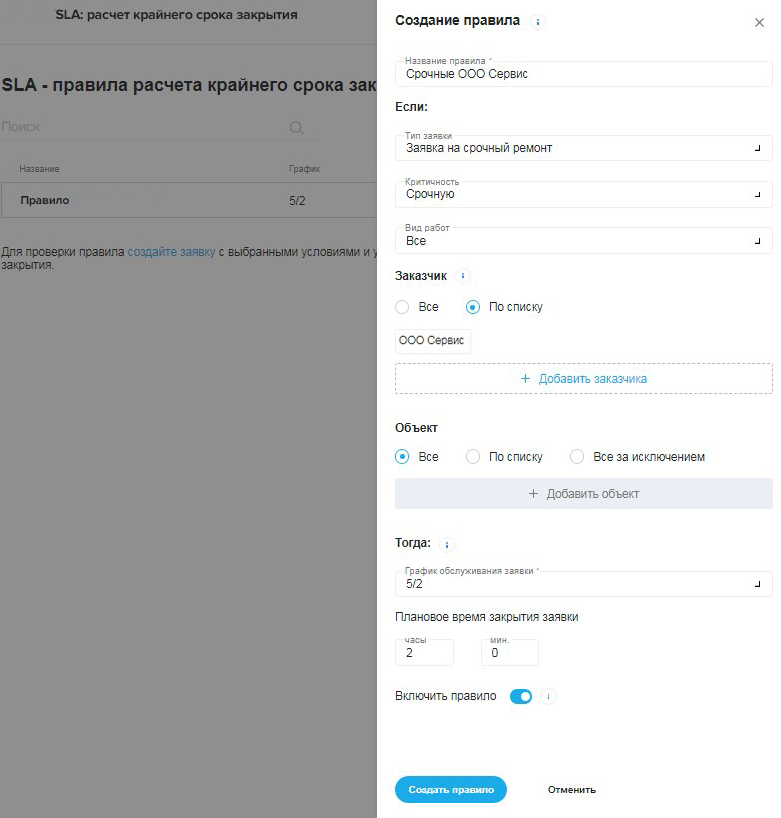The height and width of the screenshot is (818, 781).
Task: Select Все за исключением radio option
Action: (577, 456)
